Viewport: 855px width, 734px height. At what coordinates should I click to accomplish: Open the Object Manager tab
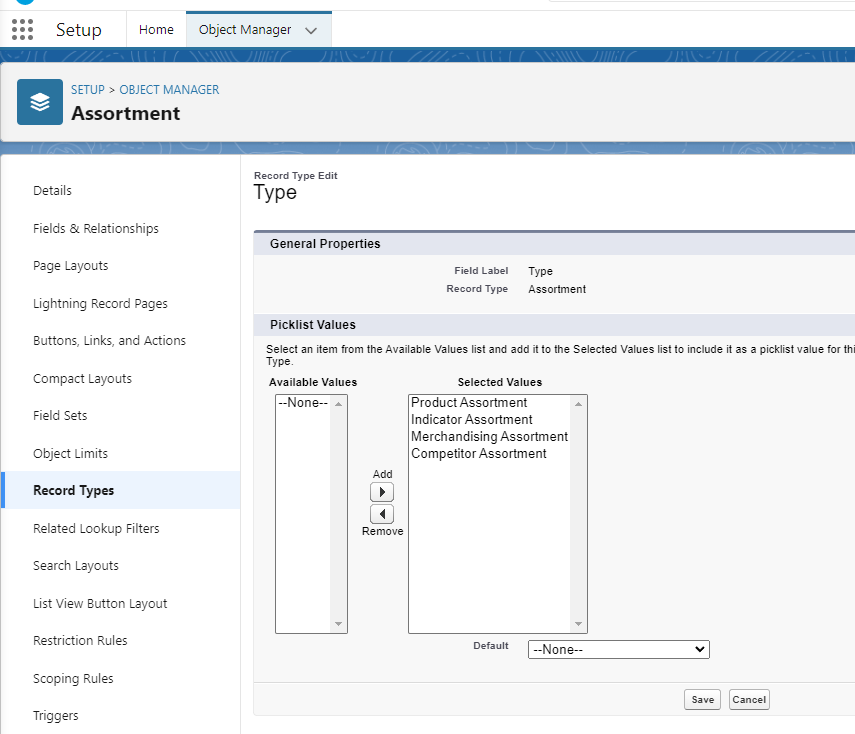(244, 30)
